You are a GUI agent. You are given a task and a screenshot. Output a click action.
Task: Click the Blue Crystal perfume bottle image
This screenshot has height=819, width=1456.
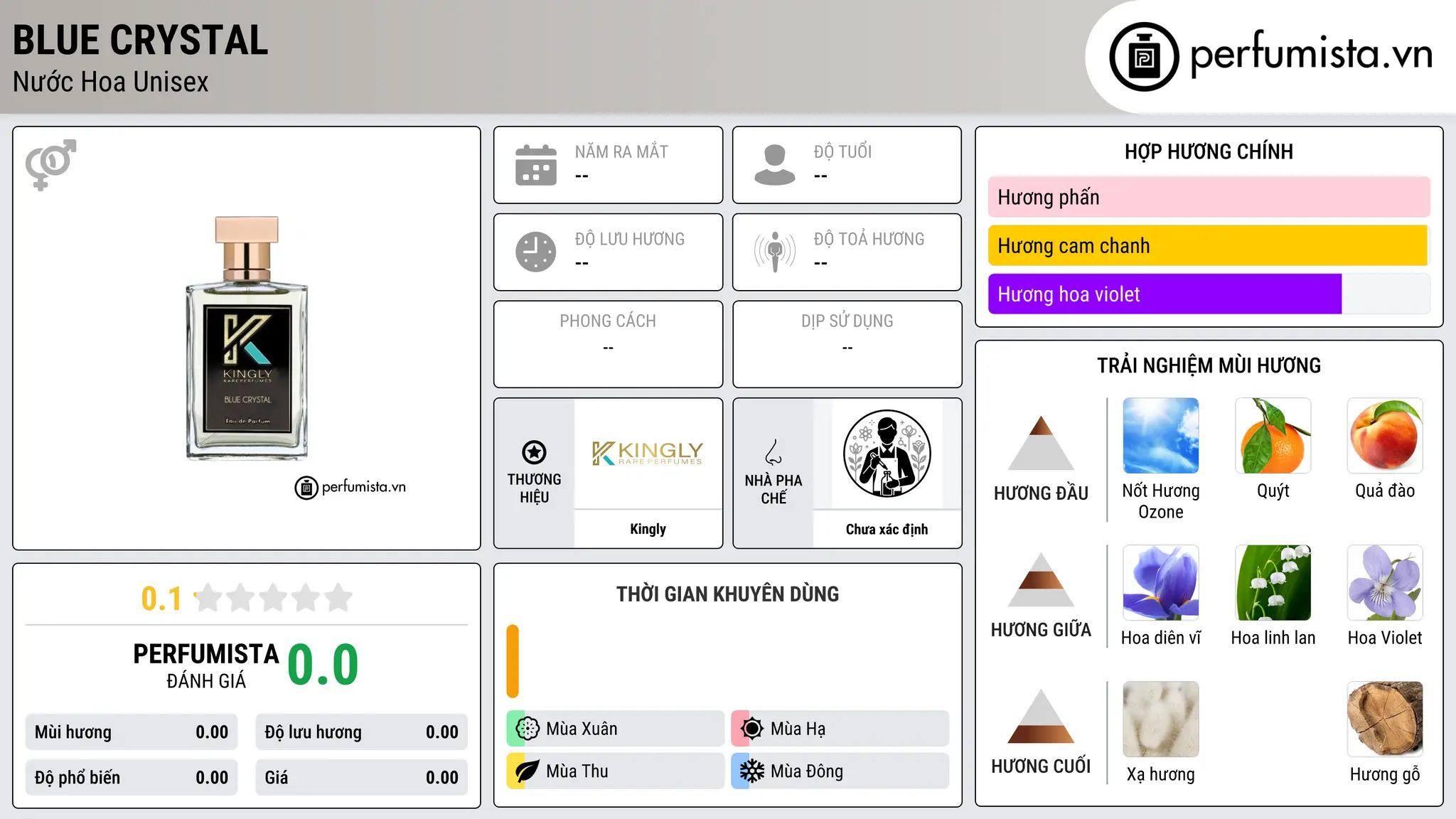(247, 338)
